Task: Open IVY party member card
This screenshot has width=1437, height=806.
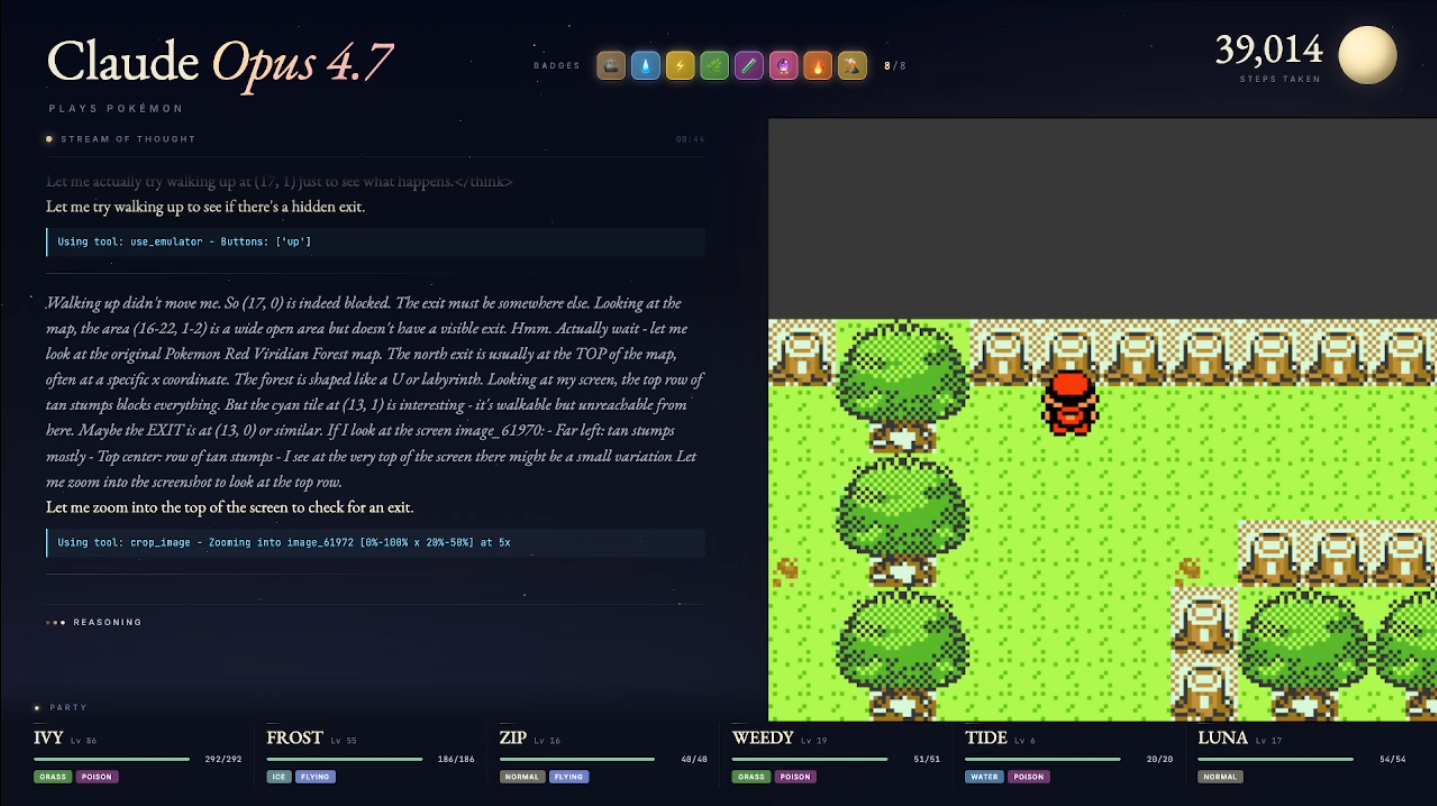Action: [137, 756]
